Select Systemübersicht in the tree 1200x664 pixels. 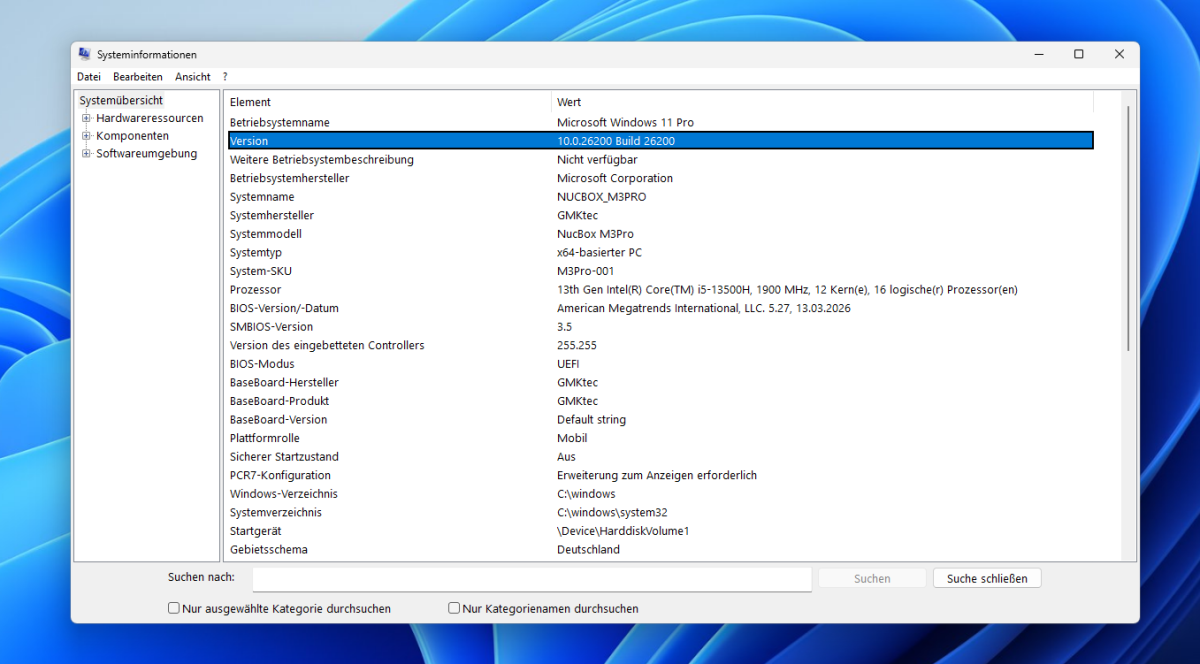tap(121, 100)
